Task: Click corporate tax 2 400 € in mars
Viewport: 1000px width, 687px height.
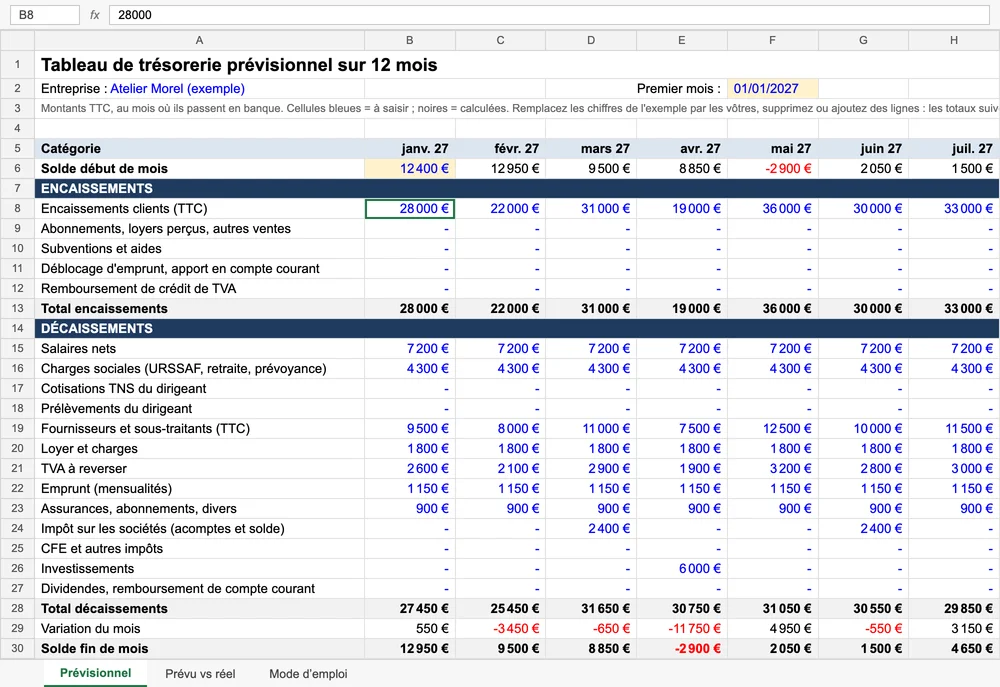Action: 591,529
